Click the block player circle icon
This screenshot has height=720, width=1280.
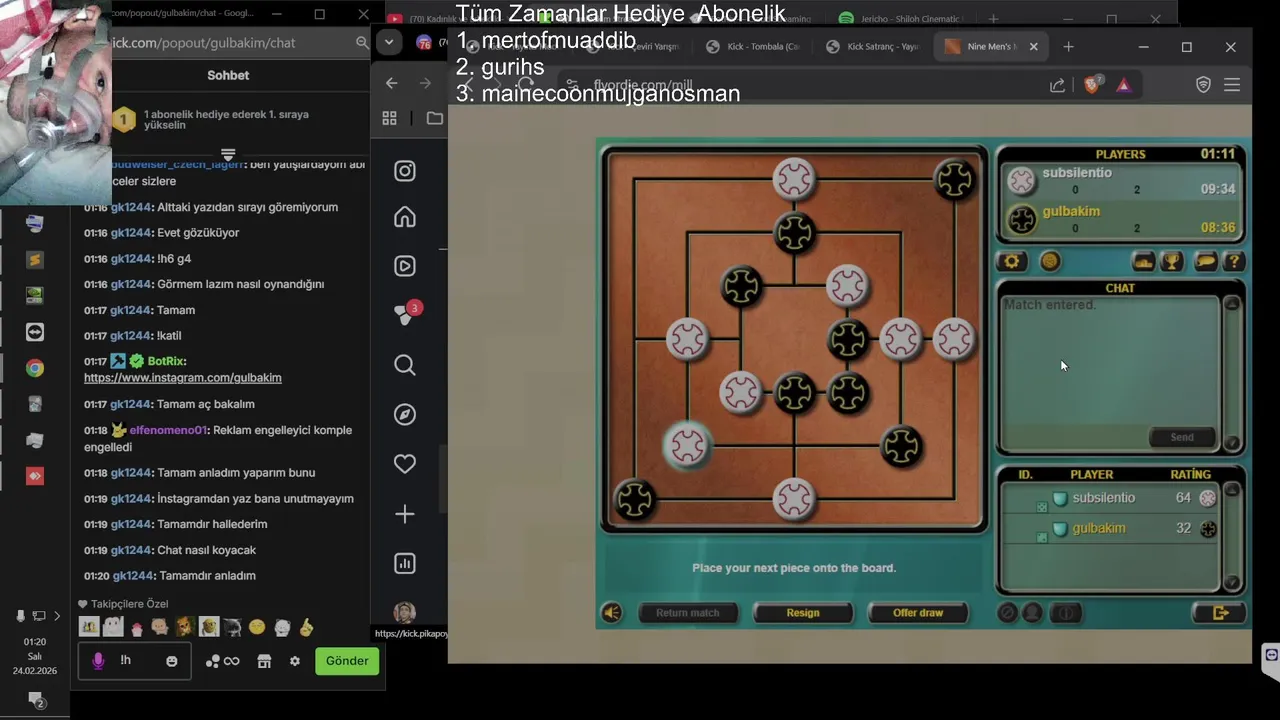coord(1008,613)
